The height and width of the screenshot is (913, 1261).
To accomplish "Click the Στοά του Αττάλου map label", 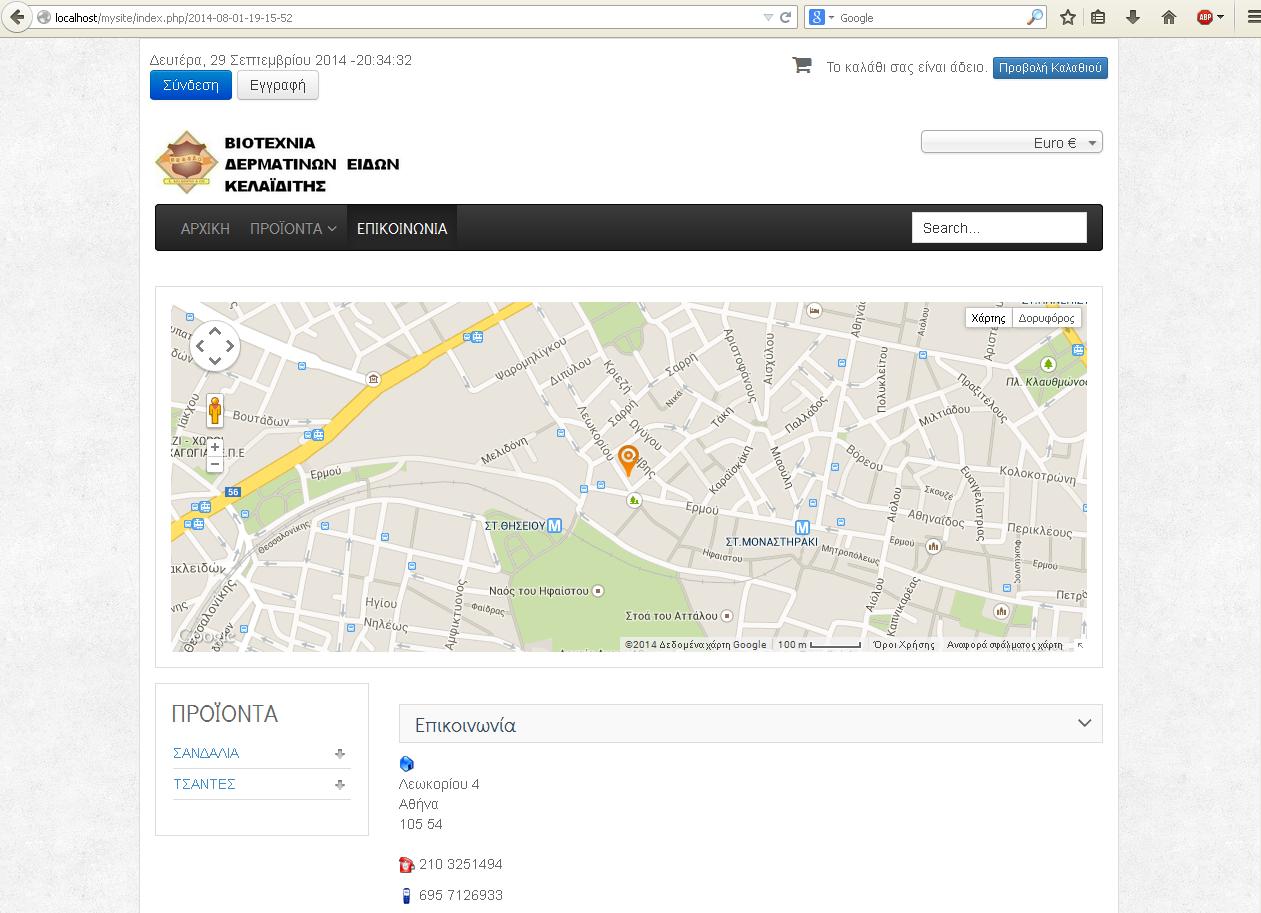I will click(x=671, y=615).
